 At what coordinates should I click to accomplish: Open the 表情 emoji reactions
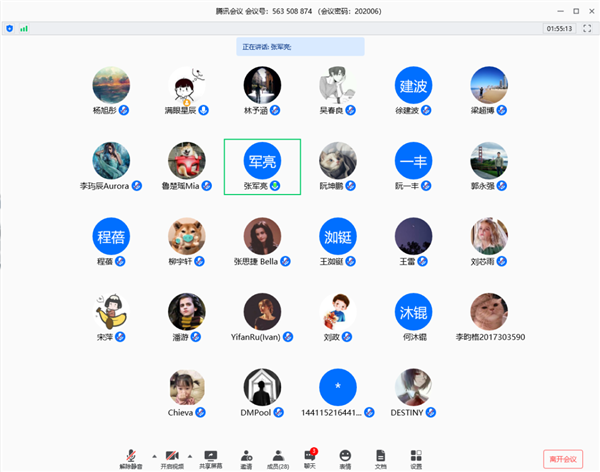click(x=345, y=457)
